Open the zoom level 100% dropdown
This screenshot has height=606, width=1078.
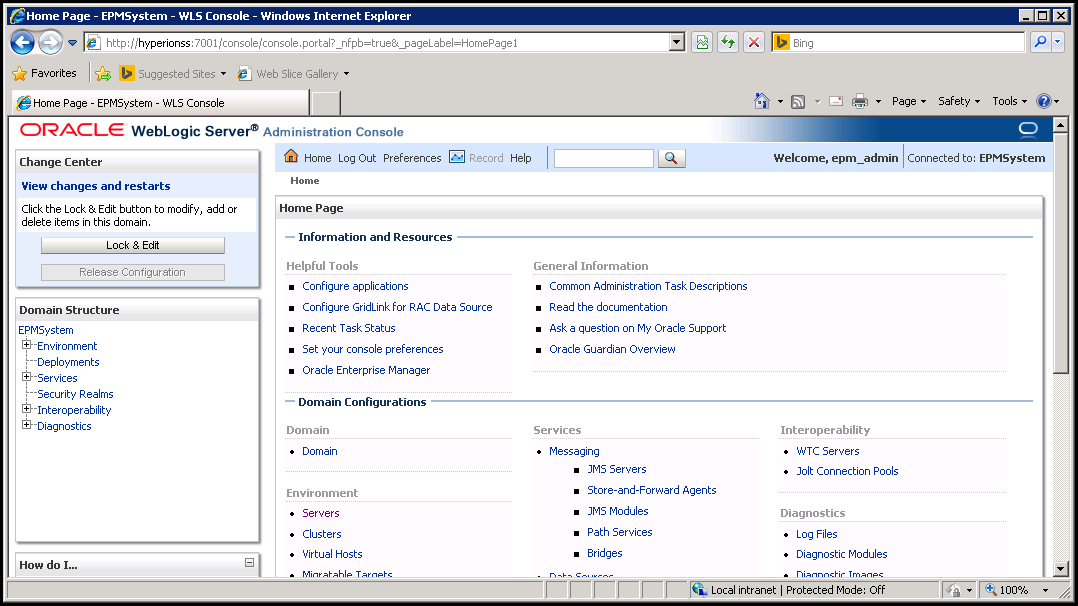tap(1046, 590)
